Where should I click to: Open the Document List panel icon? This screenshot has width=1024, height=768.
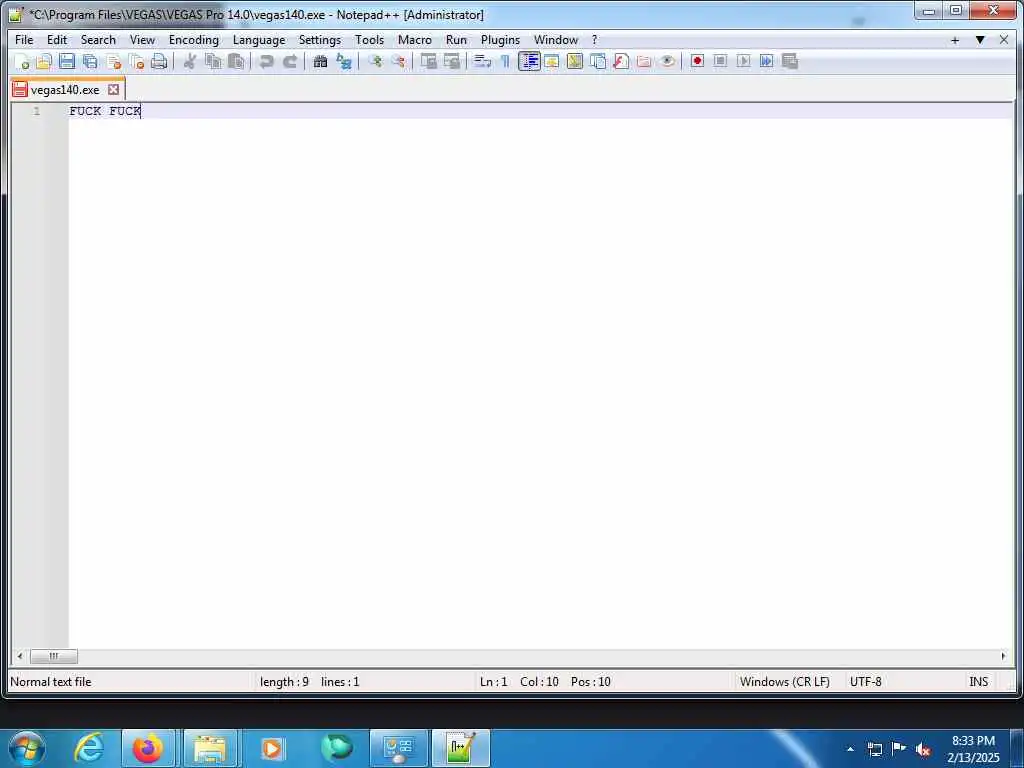click(x=598, y=61)
